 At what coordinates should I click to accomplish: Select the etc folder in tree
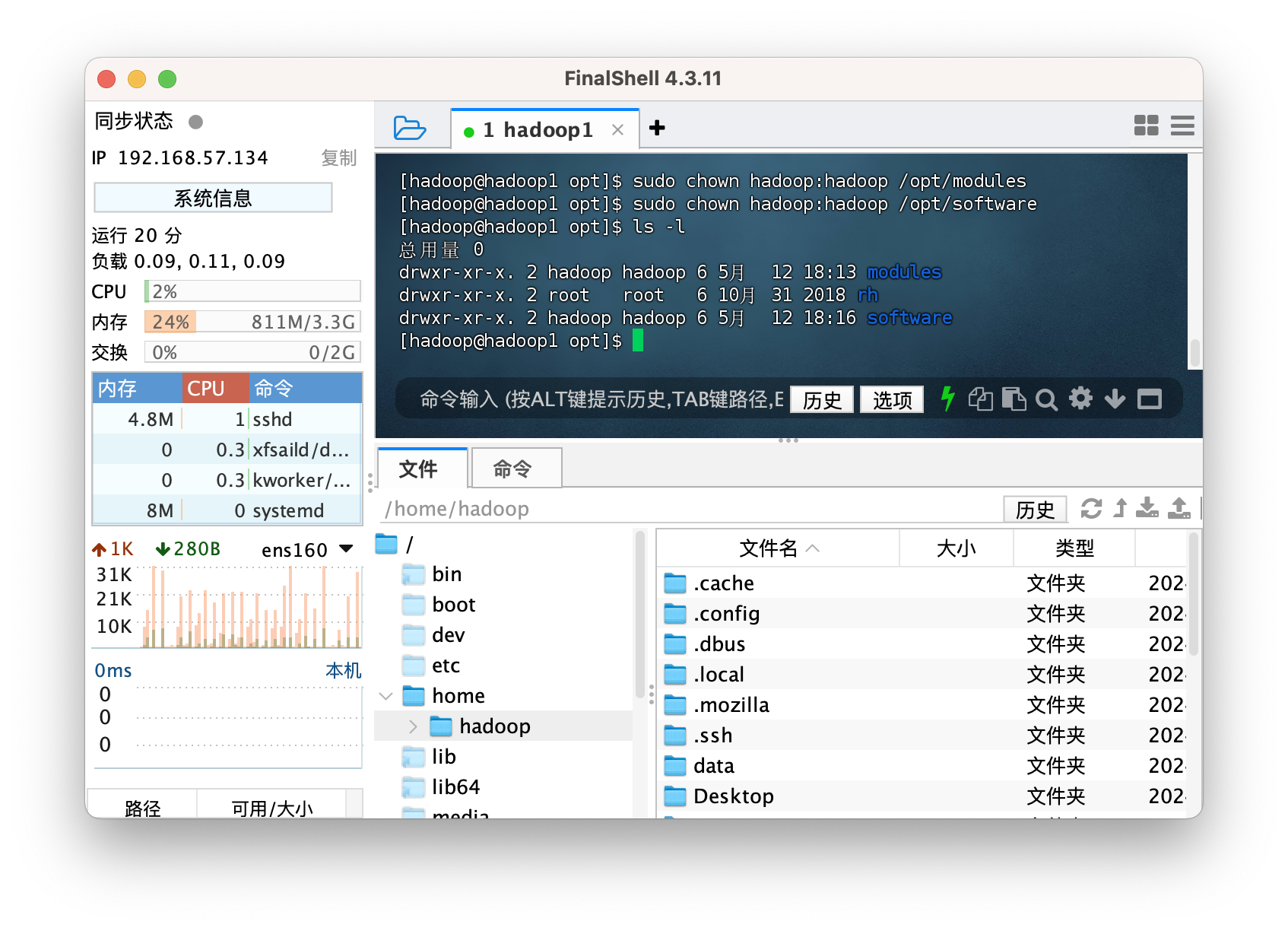pos(446,666)
